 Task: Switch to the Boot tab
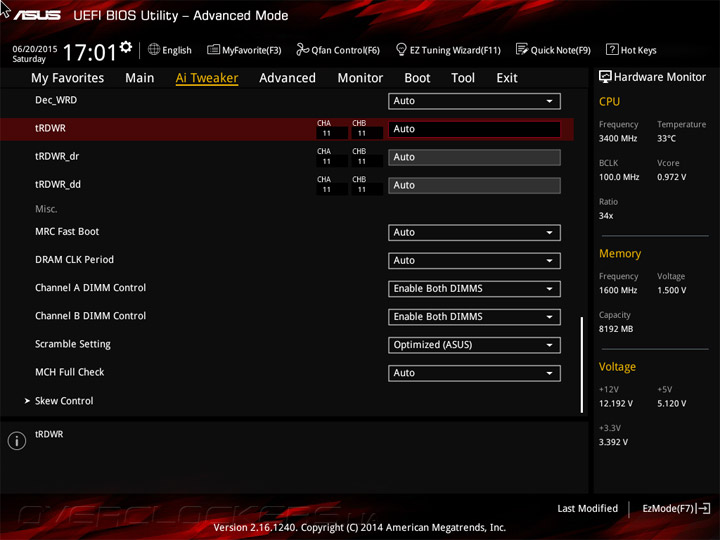click(417, 78)
